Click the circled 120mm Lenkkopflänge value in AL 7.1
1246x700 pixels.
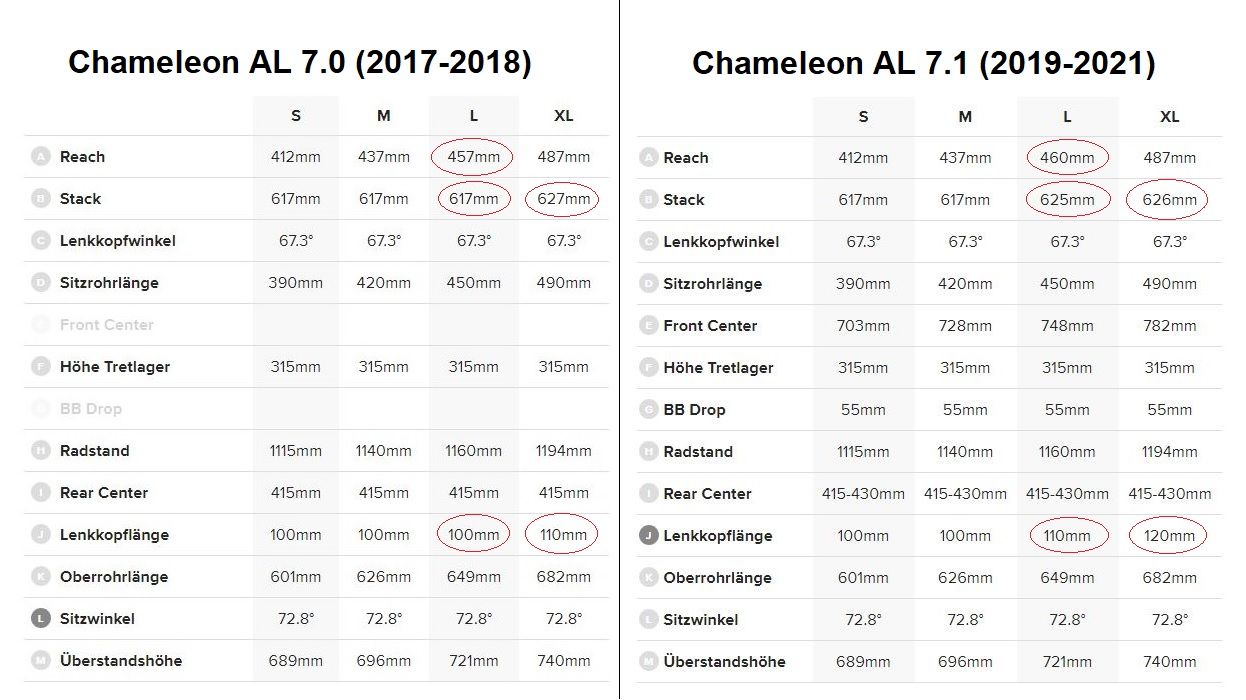(x=1169, y=536)
